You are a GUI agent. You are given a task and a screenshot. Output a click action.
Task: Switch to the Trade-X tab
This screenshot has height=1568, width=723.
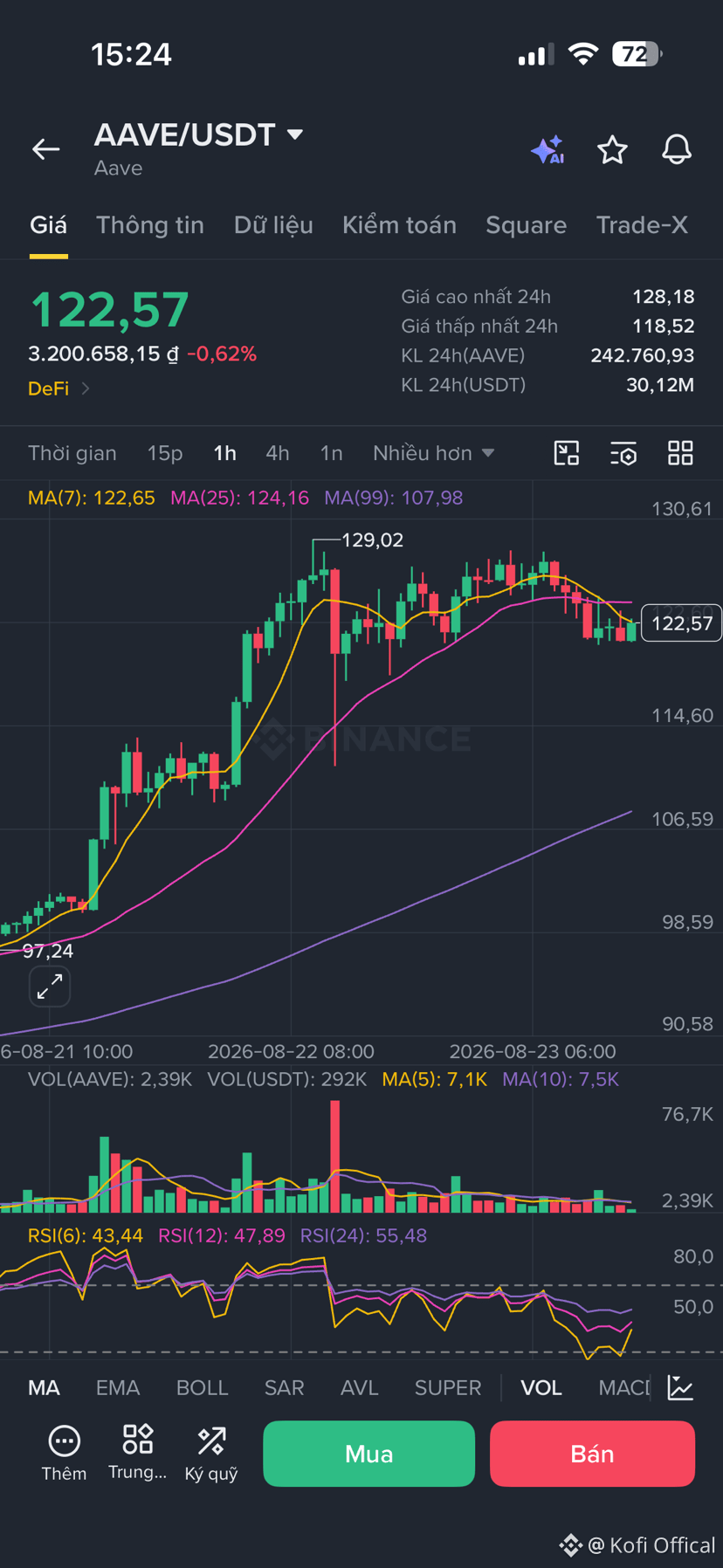coord(642,225)
